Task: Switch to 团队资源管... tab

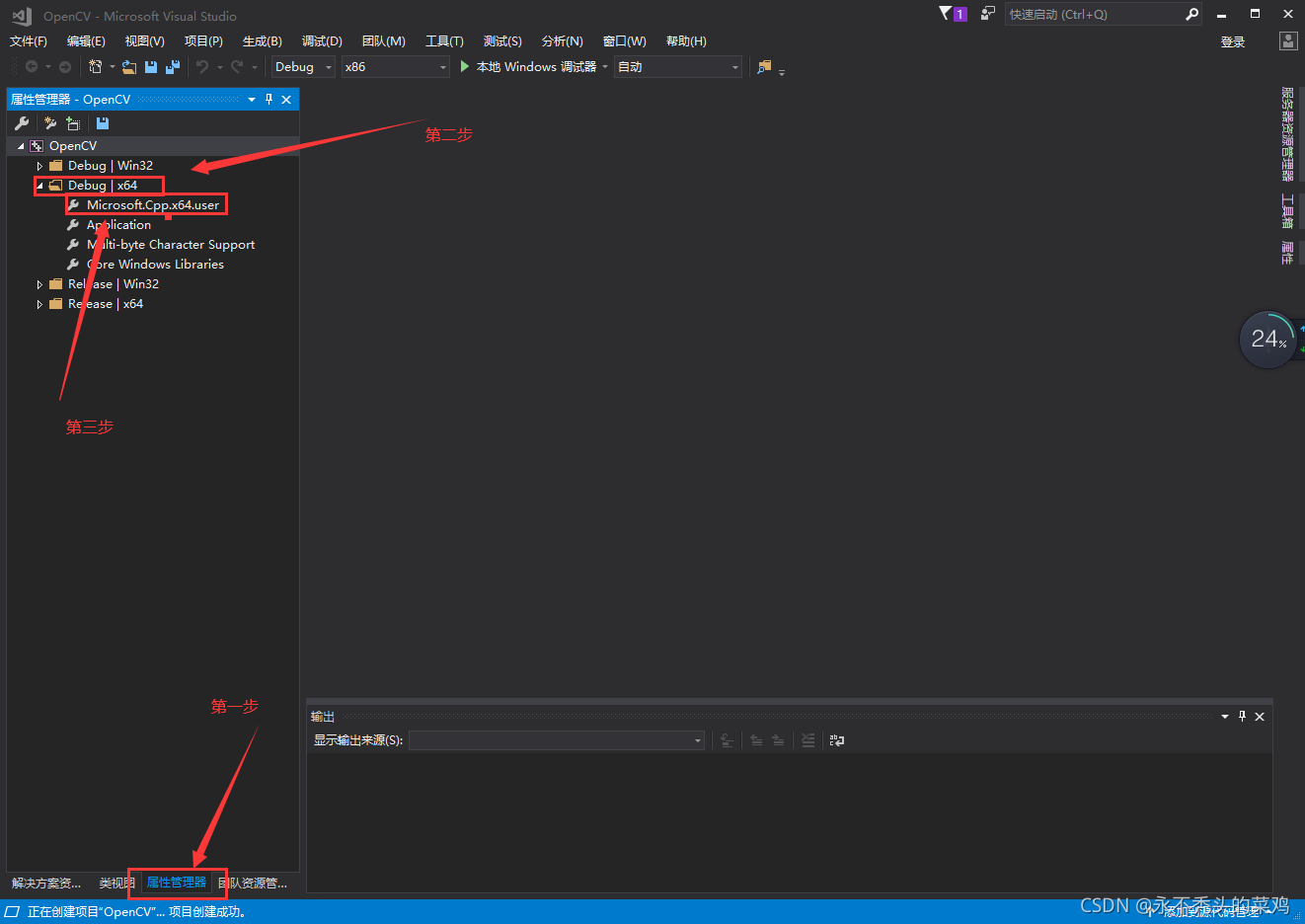Action: click(x=253, y=884)
